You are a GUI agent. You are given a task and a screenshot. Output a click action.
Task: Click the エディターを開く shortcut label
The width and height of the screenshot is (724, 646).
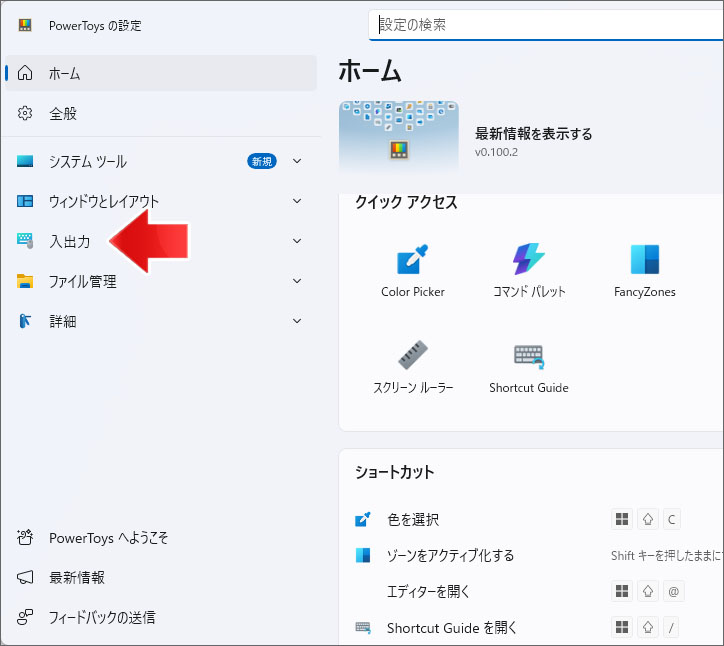pyautogui.click(x=428, y=591)
